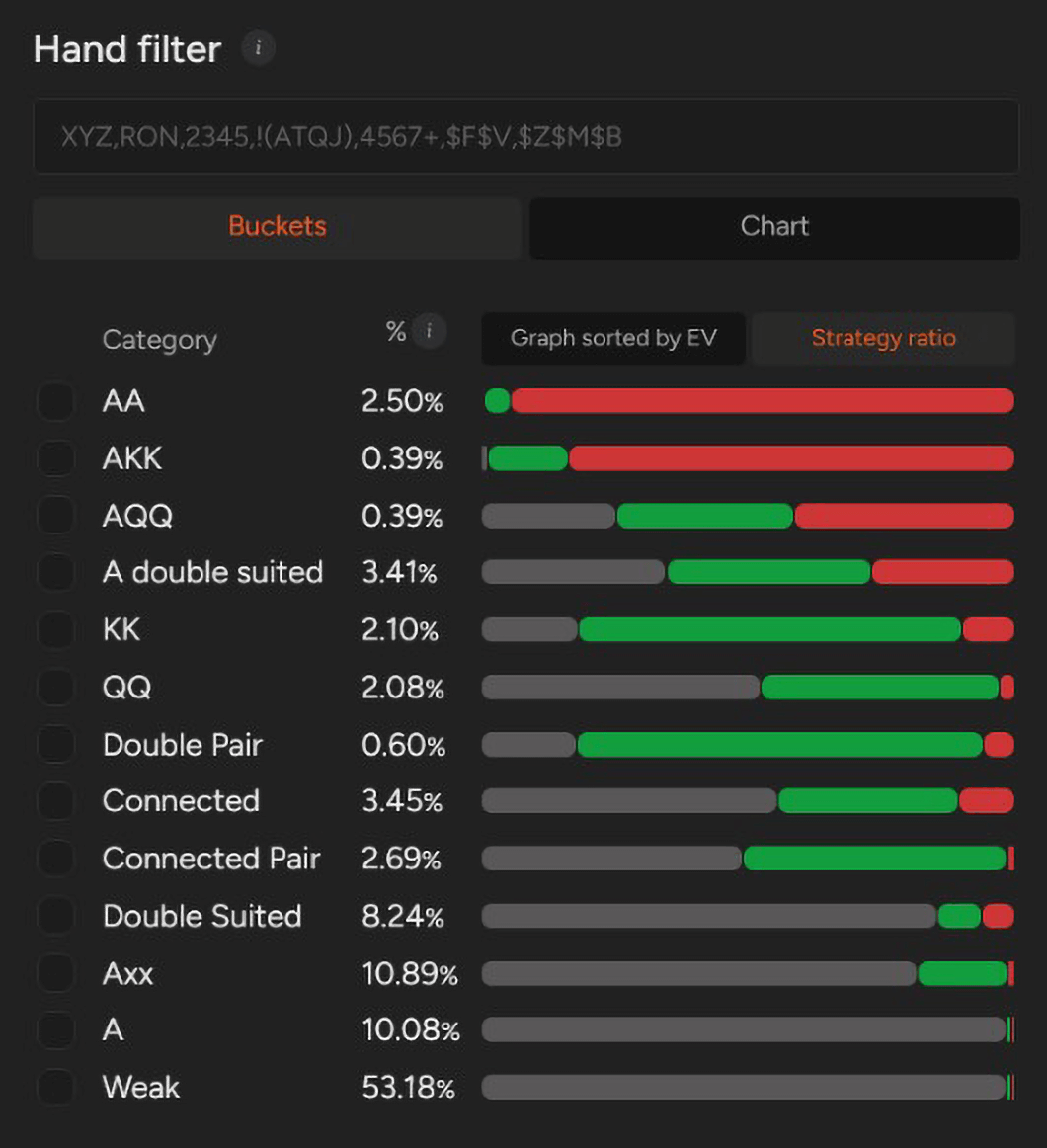This screenshot has height=1148, width=1047.
Task: Click the Double Suited category label
Action: tap(201, 916)
